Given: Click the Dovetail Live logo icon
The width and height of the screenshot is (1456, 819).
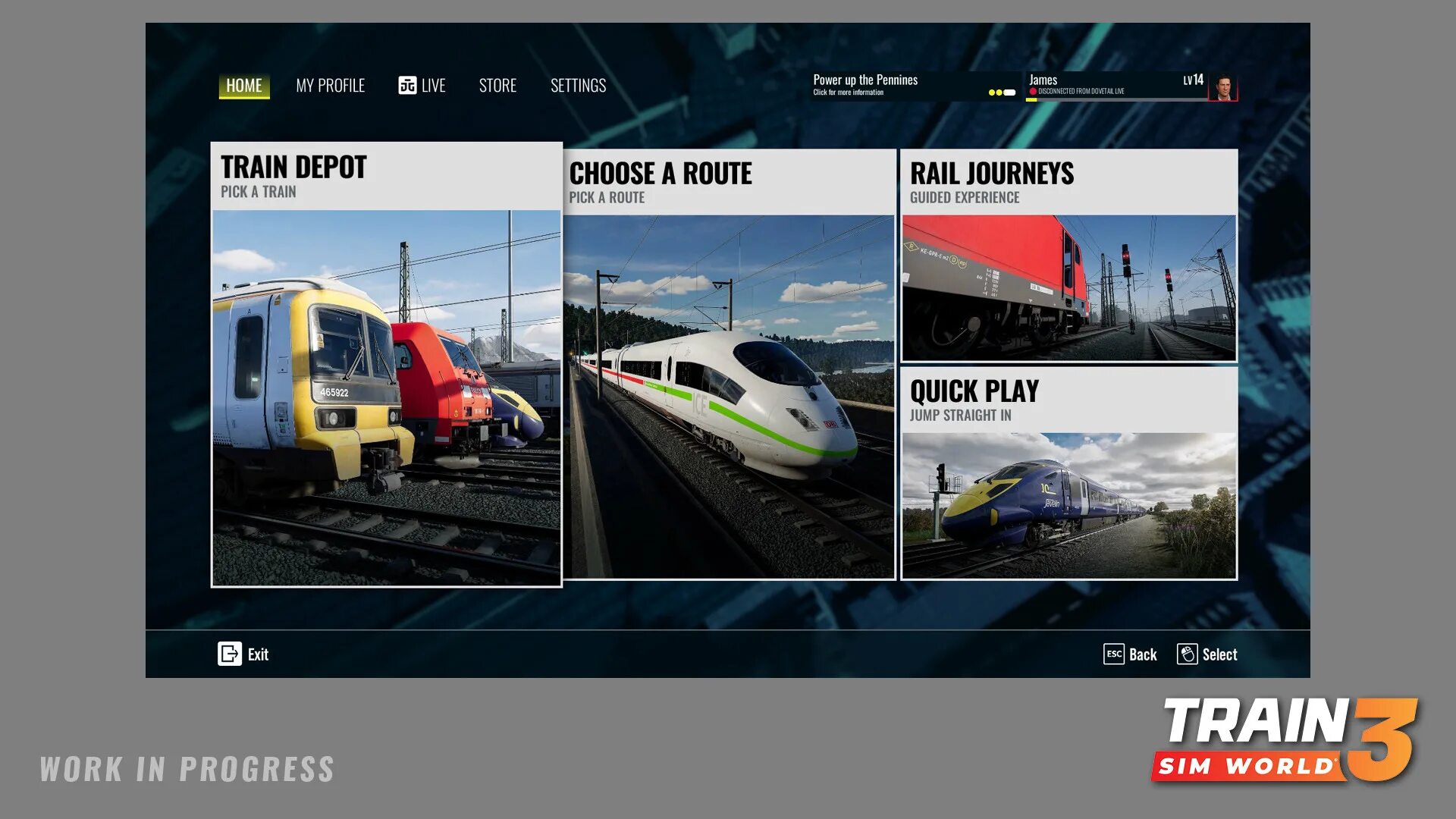Looking at the screenshot, I should point(407,85).
